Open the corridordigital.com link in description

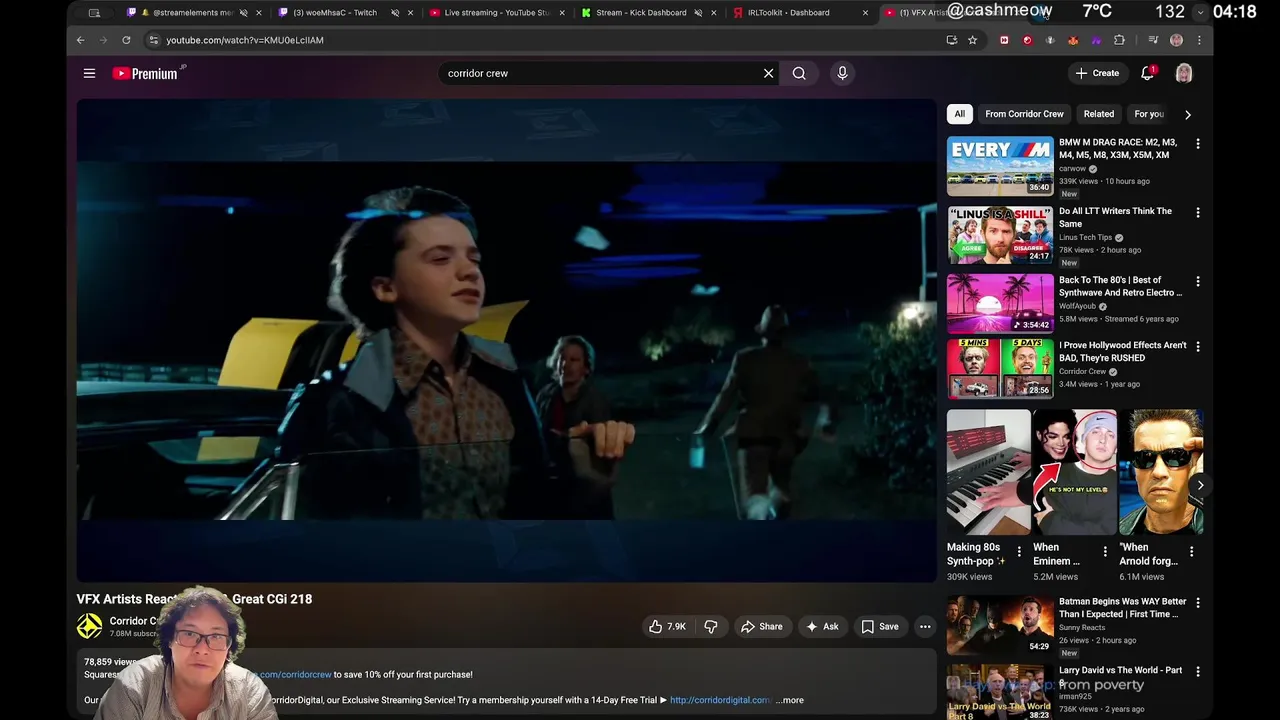pyautogui.click(x=720, y=700)
